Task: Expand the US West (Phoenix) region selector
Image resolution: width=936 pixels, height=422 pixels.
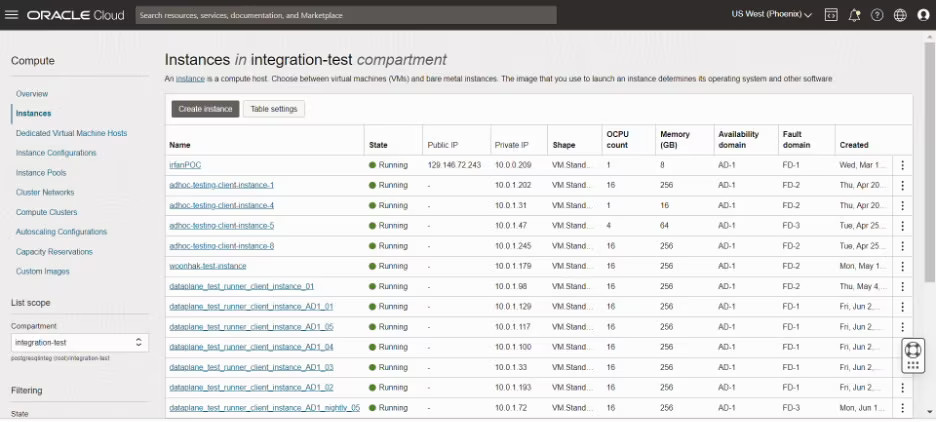Action: pos(772,15)
